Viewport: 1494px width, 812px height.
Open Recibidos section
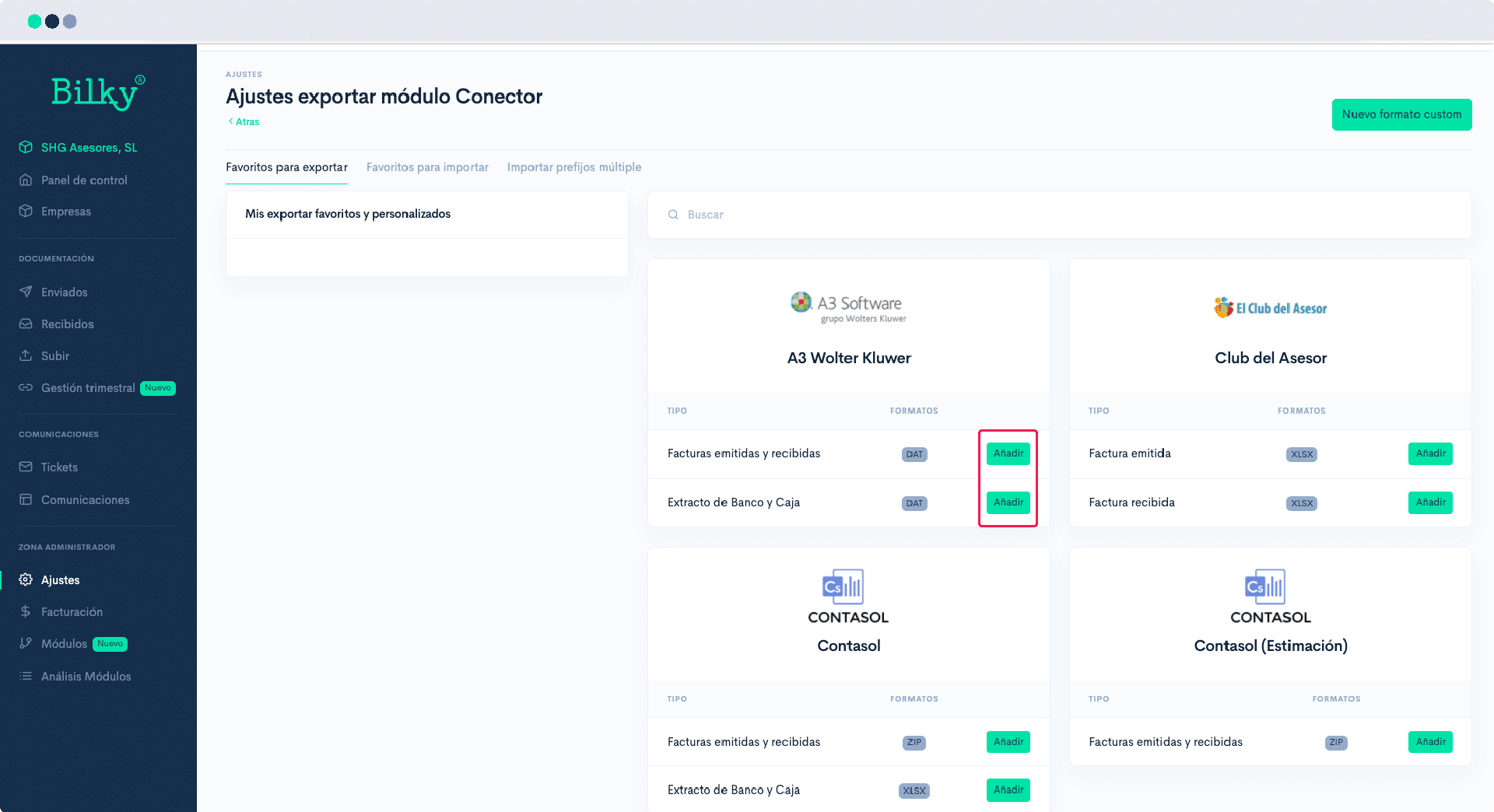pyautogui.click(x=68, y=324)
